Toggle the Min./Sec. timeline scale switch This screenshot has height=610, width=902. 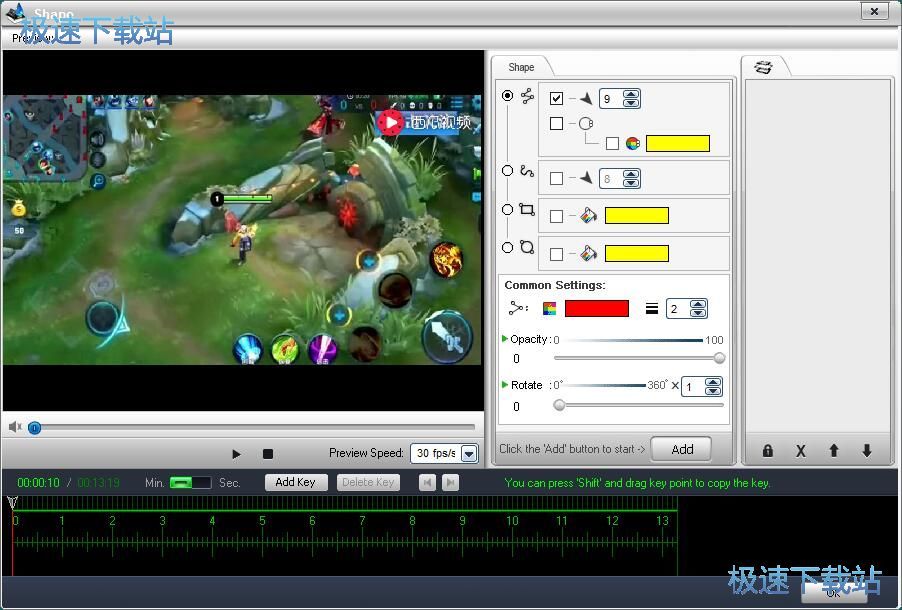[190, 482]
